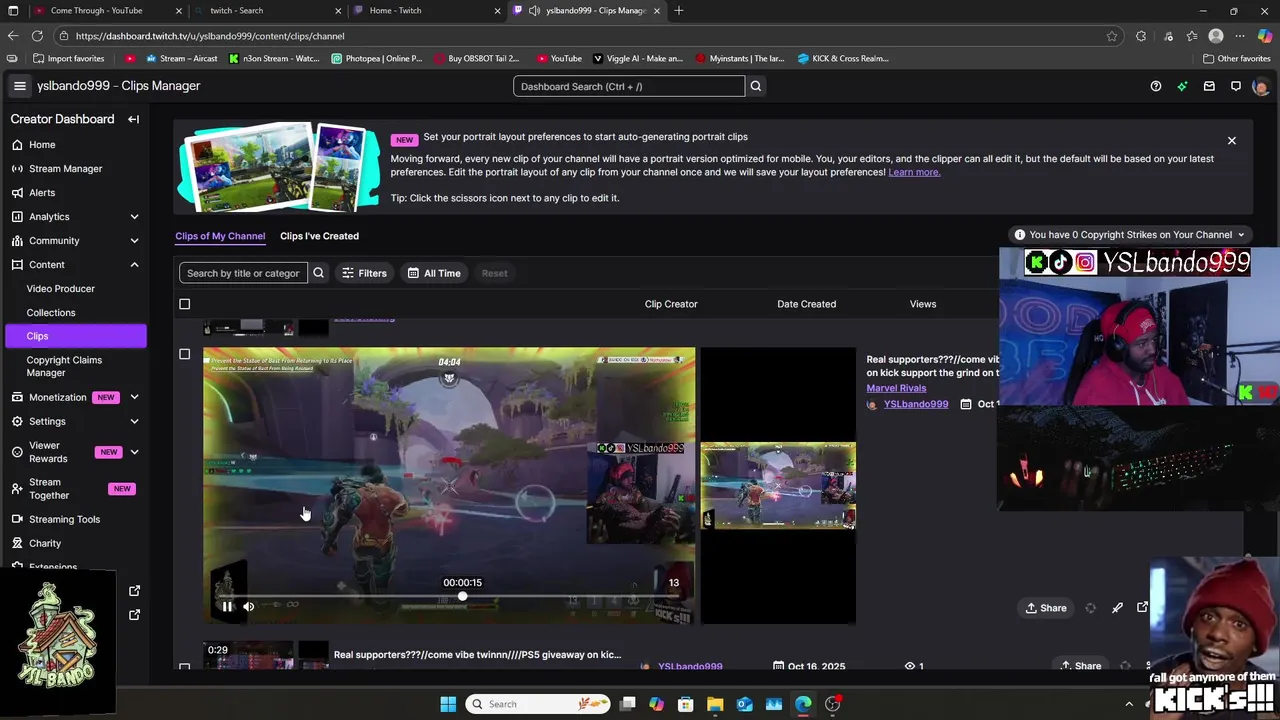Open Windows Start menu
The image size is (1280, 720).
[x=448, y=704]
